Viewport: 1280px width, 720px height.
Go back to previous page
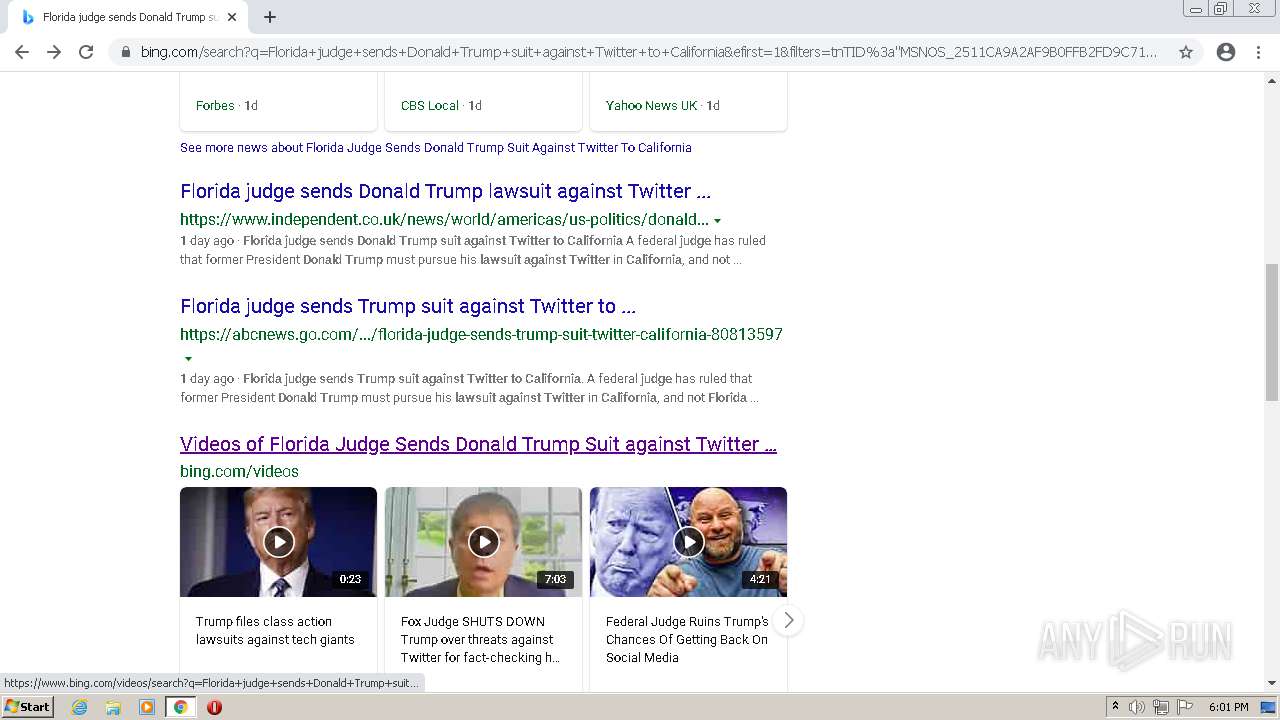[x=22, y=52]
